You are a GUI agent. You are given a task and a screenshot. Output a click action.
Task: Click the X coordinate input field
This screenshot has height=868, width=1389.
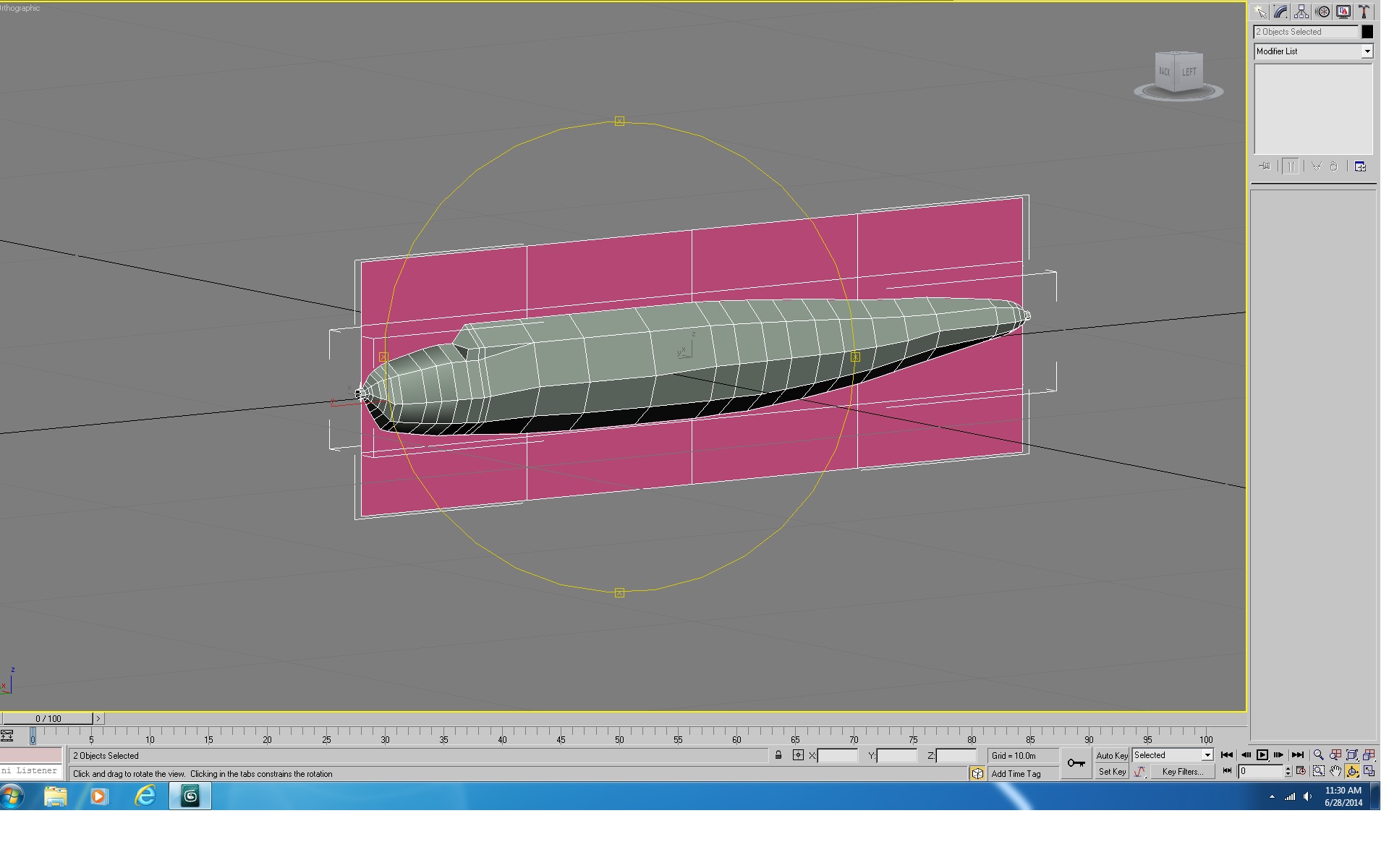point(838,755)
